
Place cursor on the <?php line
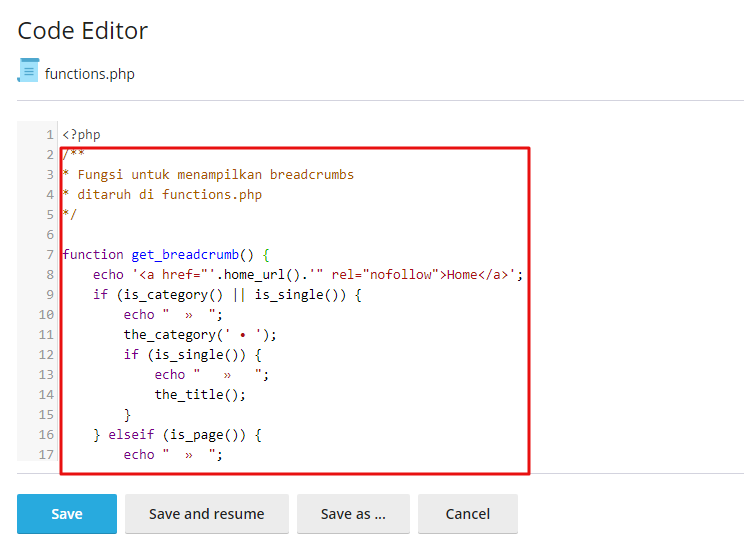pyautogui.click(x=81, y=135)
